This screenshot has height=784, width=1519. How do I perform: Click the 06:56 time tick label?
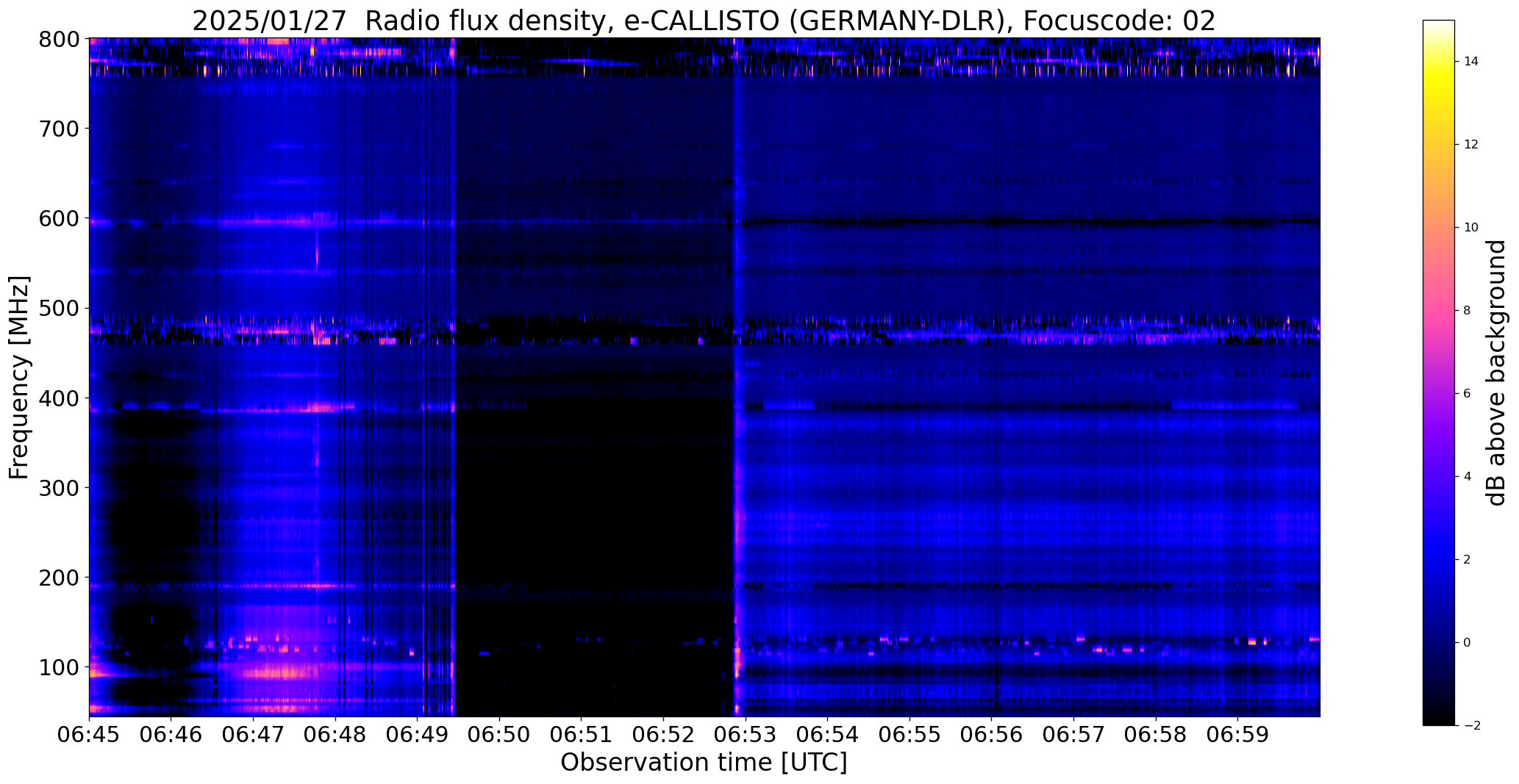992,735
